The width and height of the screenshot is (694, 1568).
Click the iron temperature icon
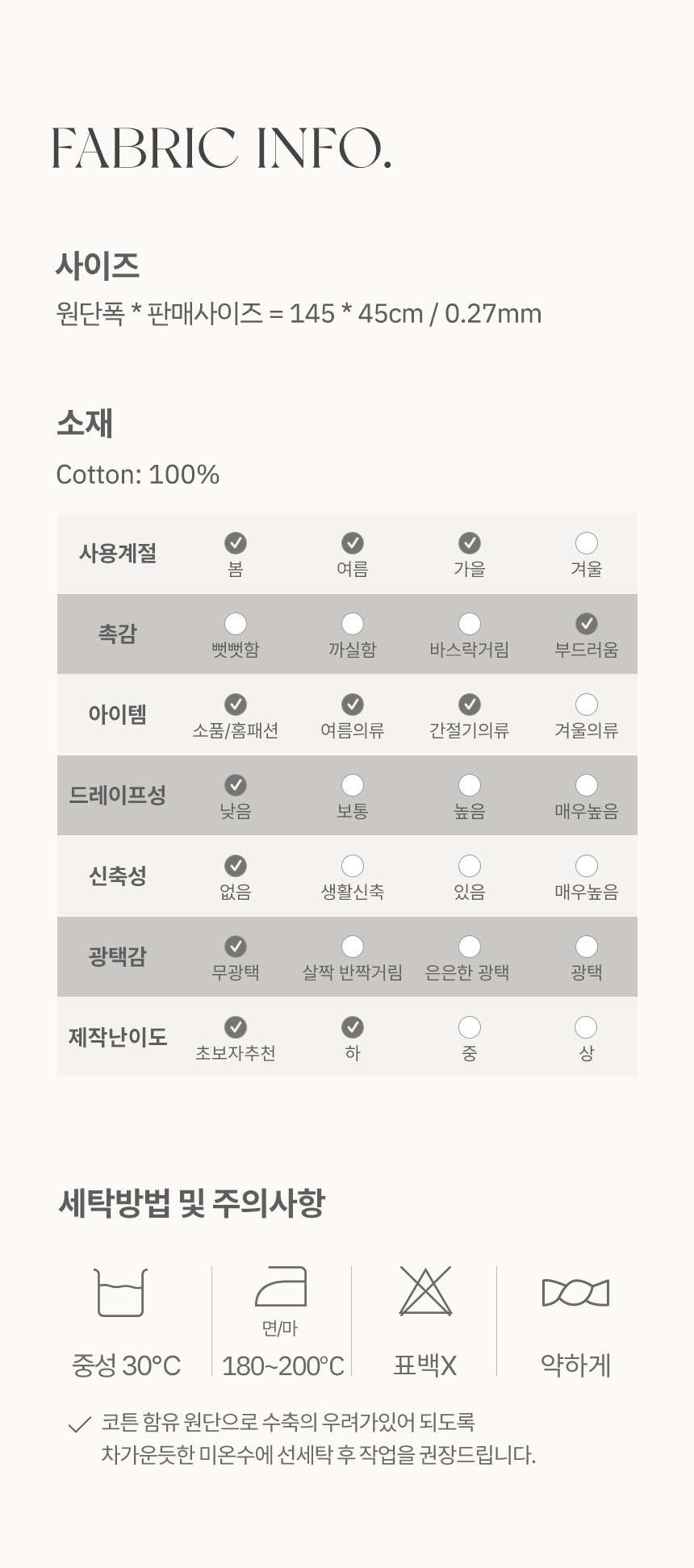pyautogui.click(x=281, y=1286)
